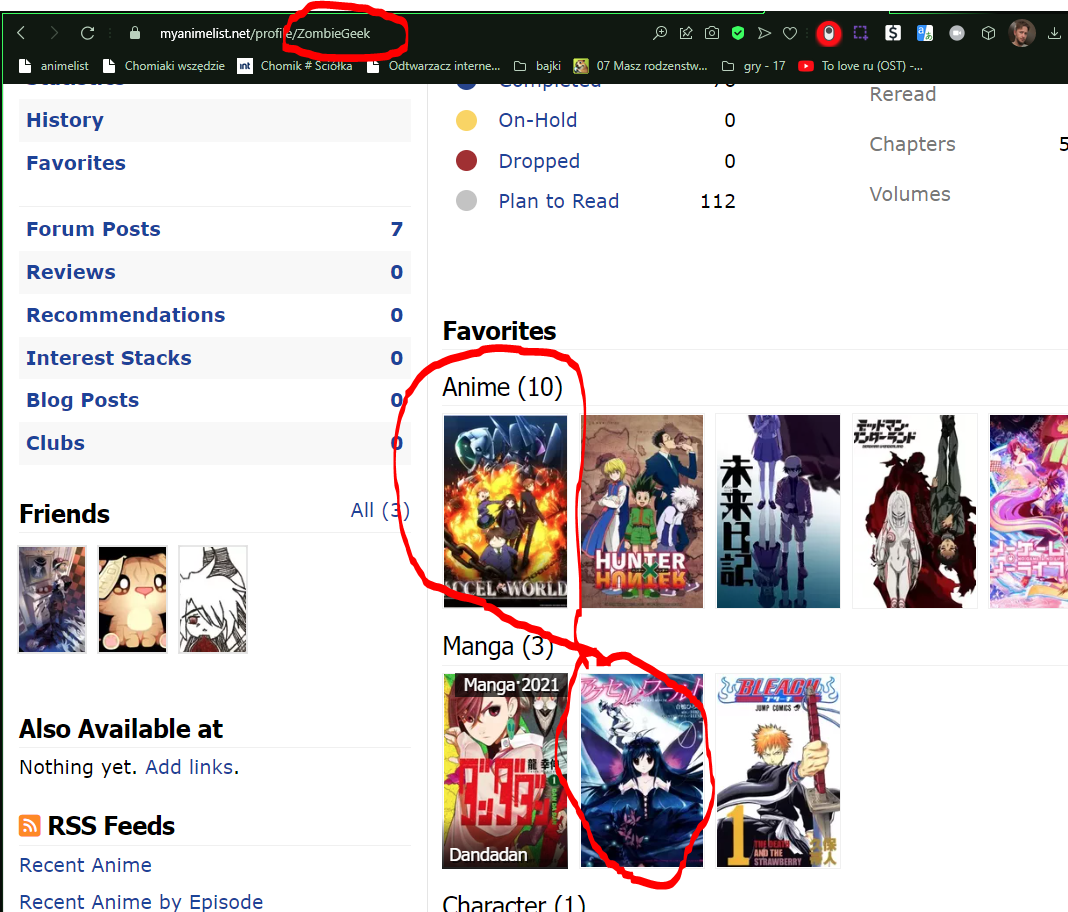Image resolution: width=1068 pixels, height=912 pixels.
Task: Click the camera snapshot icon in the address bar
Action: pos(712,33)
